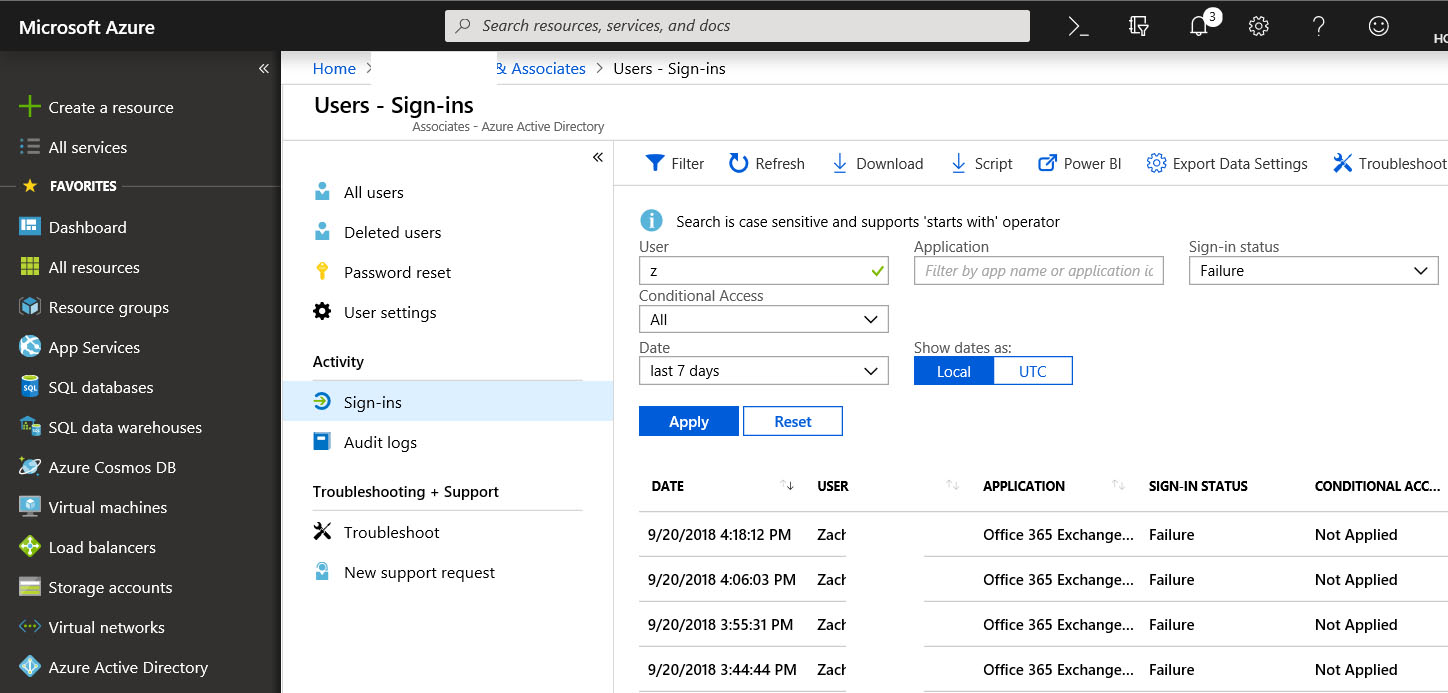
Task: Click the Home breadcrumb link
Action: [334, 68]
